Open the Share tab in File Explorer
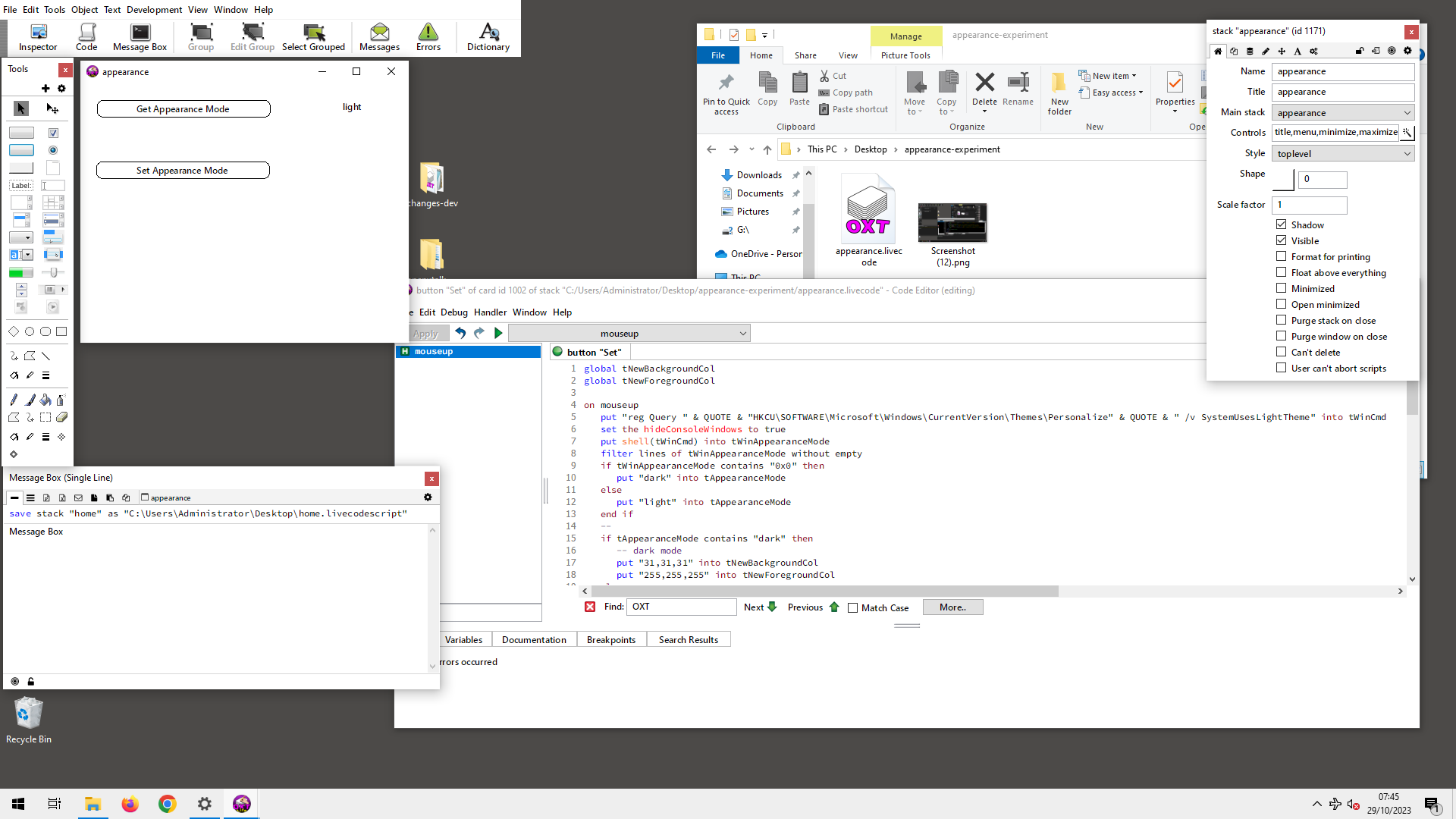1456x819 pixels. 805,55
